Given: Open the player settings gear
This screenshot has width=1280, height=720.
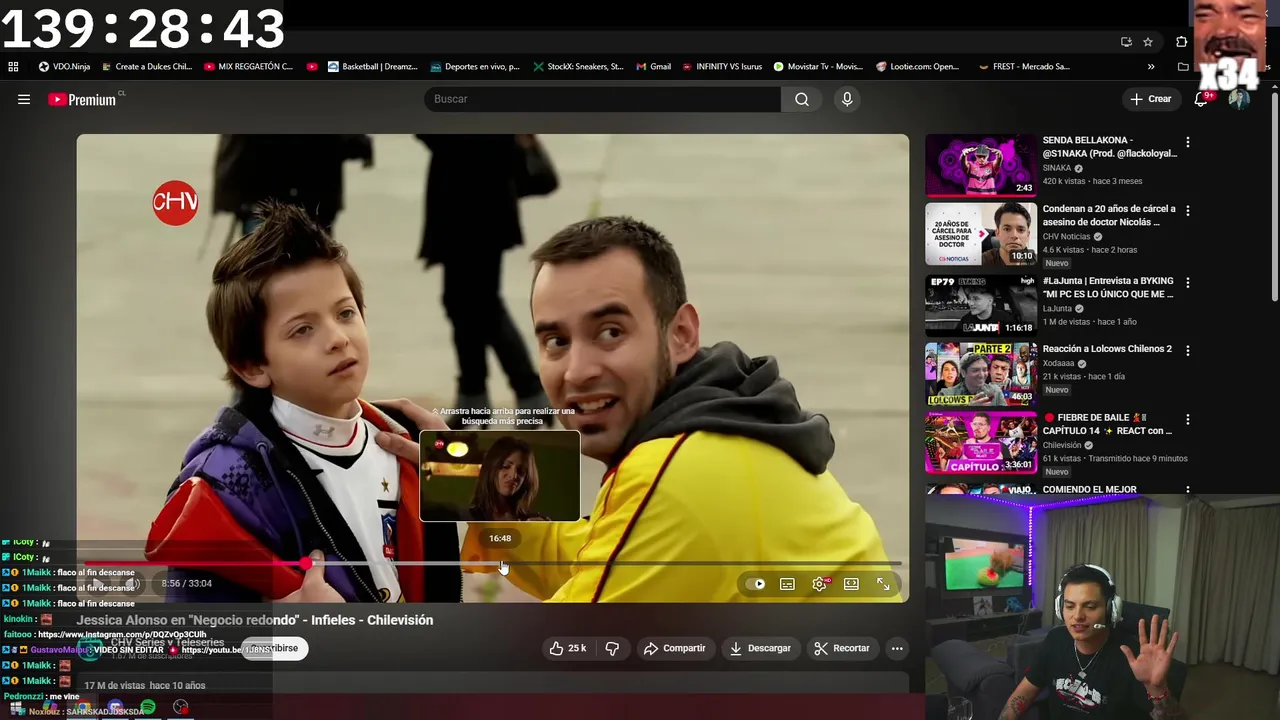Looking at the screenshot, I should point(819,584).
